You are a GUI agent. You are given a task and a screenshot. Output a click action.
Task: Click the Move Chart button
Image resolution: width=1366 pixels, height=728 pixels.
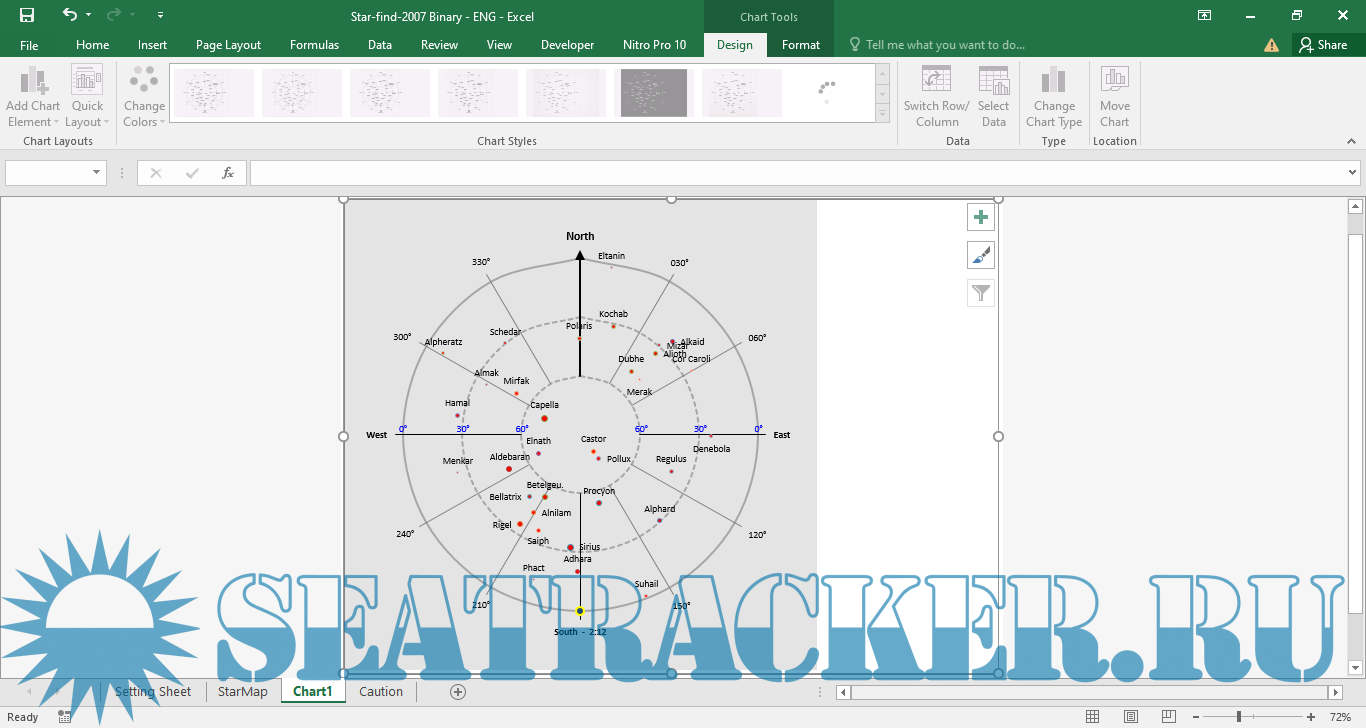[1114, 97]
